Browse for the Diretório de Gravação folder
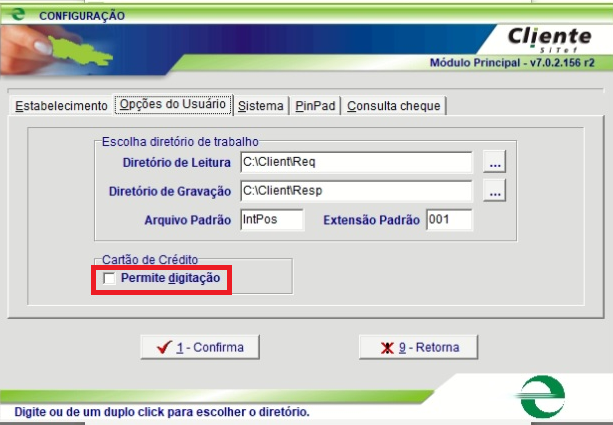This screenshot has height=425, width=613. coord(495,190)
